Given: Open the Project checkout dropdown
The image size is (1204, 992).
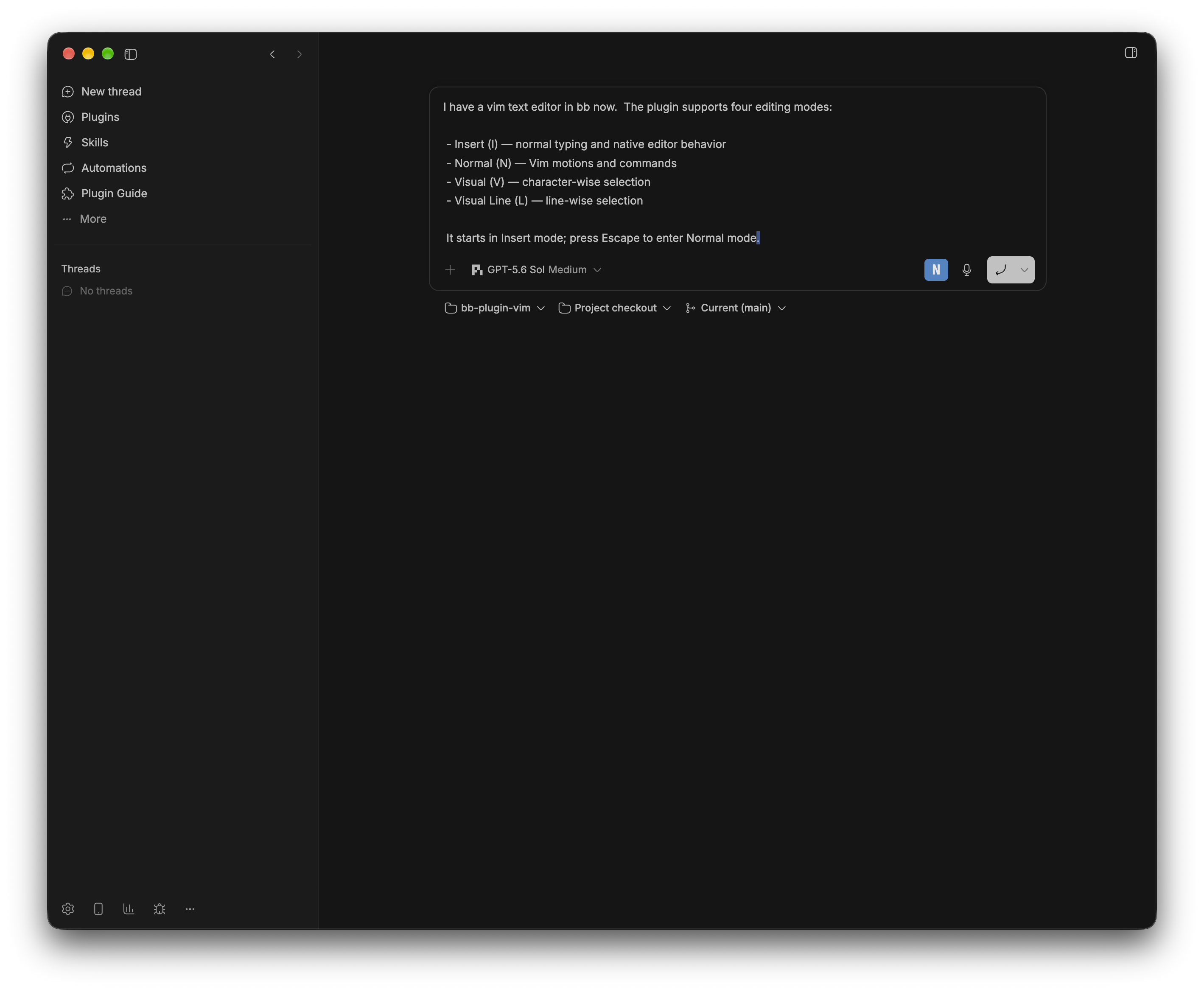Looking at the screenshot, I should click(x=614, y=308).
